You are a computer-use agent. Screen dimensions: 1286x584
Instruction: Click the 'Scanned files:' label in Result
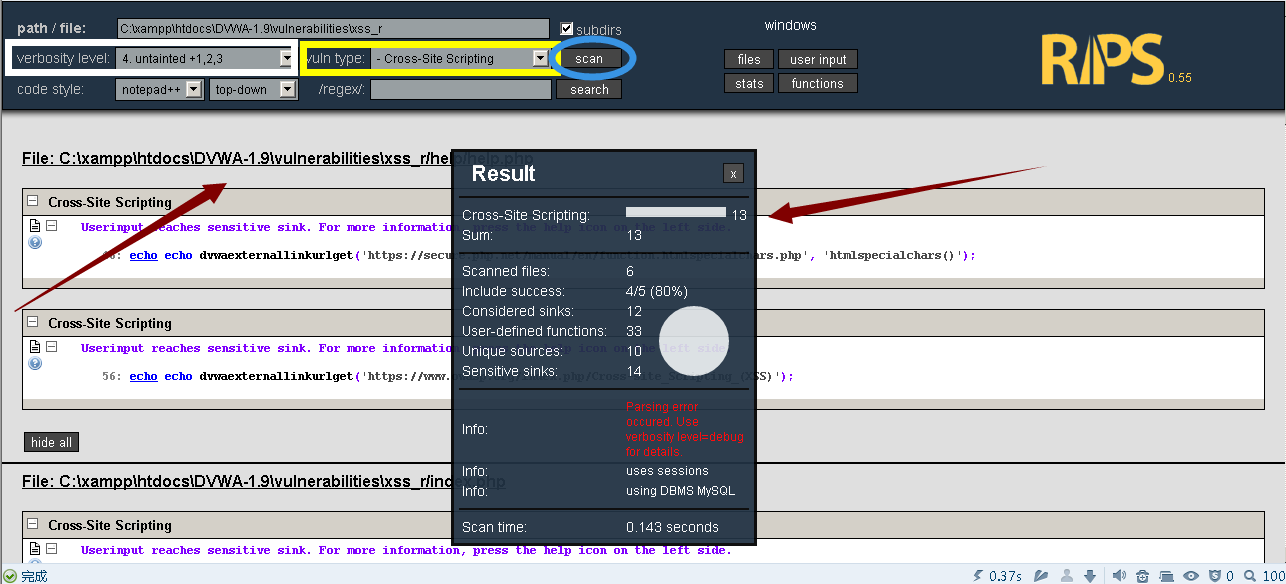[506, 271]
